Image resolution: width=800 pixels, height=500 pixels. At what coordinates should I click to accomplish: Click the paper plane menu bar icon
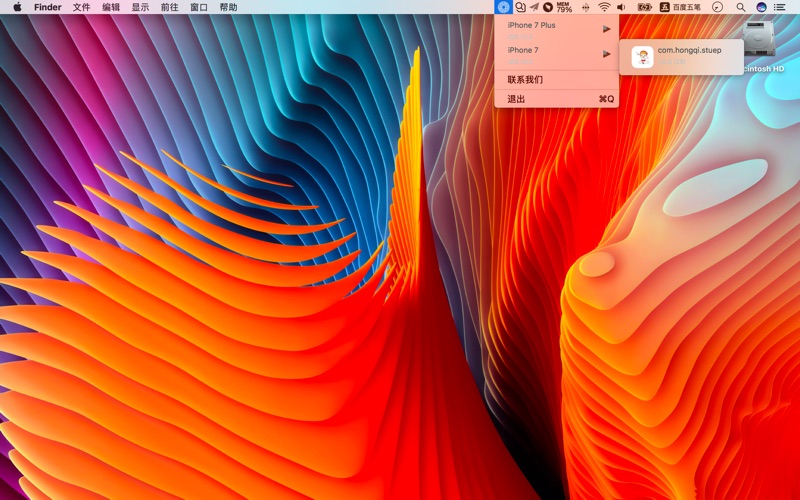tap(534, 7)
